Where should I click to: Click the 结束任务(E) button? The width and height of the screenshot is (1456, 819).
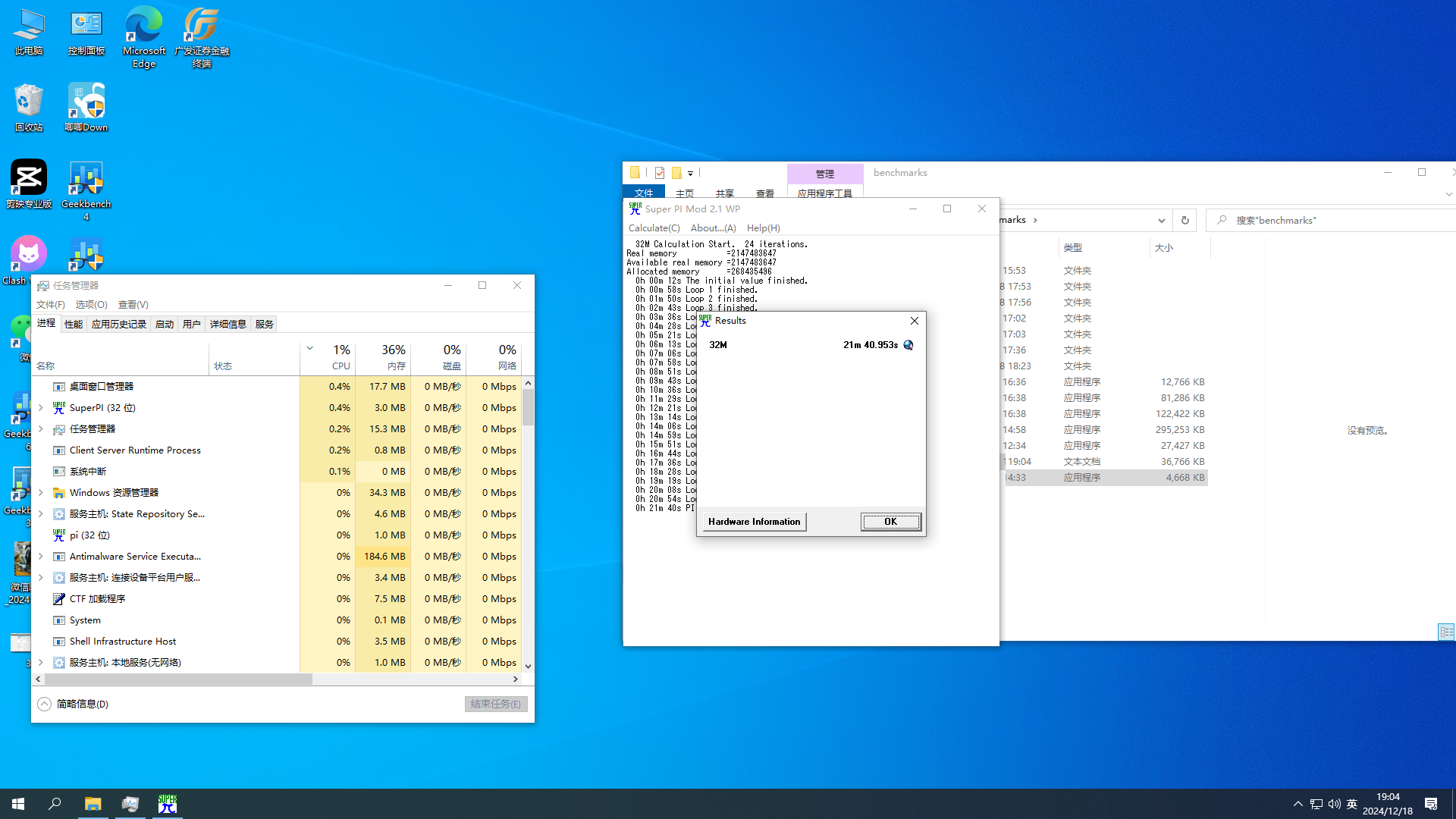496,704
